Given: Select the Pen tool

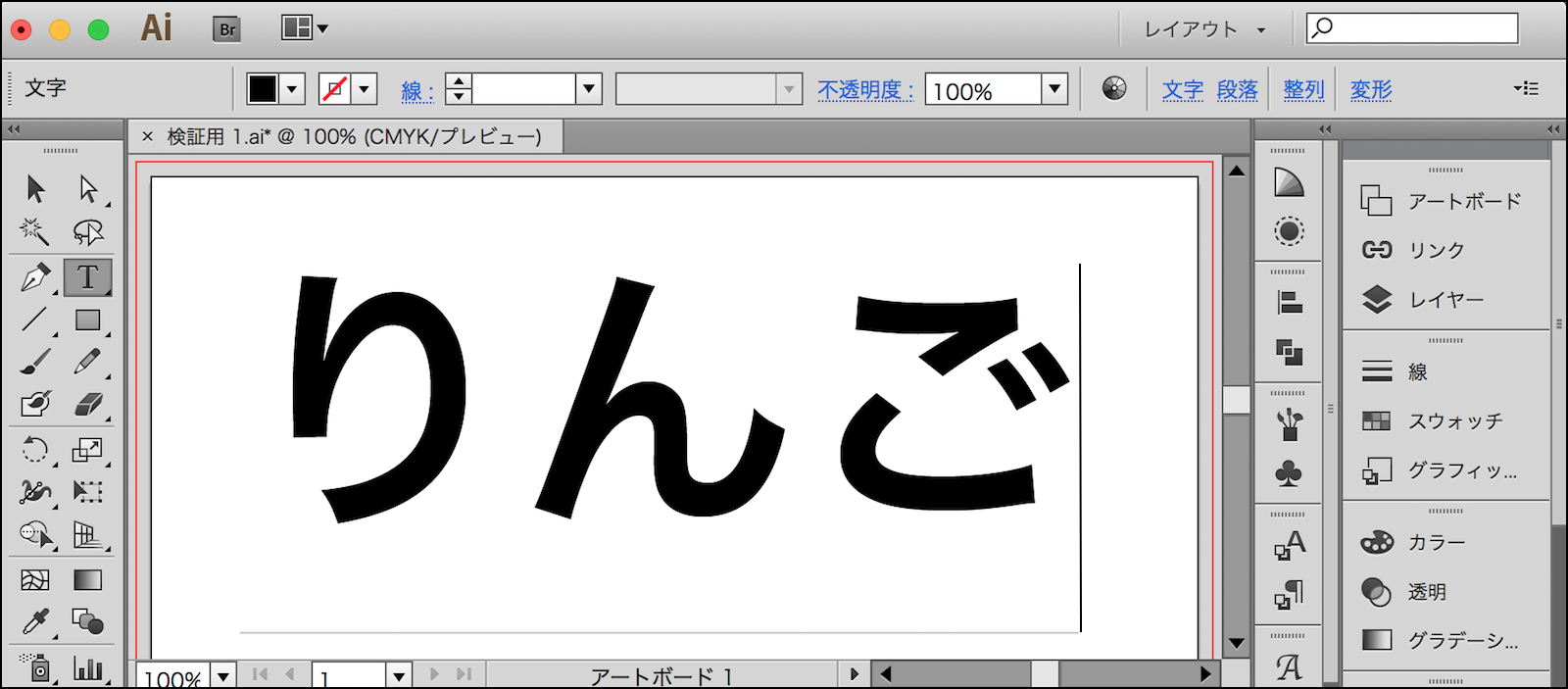Looking at the screenshot, I should 35,277.
